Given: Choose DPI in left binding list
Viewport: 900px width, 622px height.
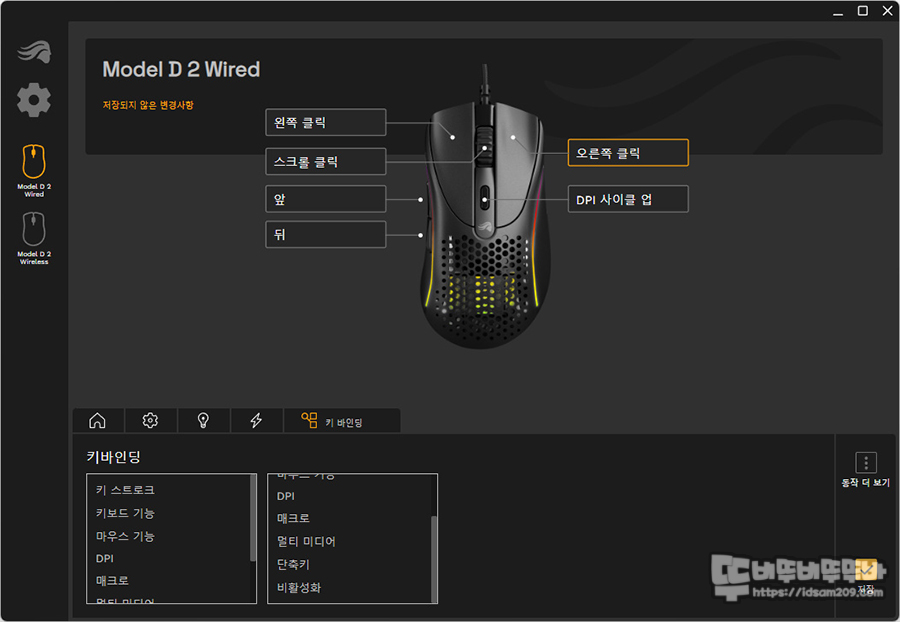Looking at the screenshot, I should [x=104, y=558].
